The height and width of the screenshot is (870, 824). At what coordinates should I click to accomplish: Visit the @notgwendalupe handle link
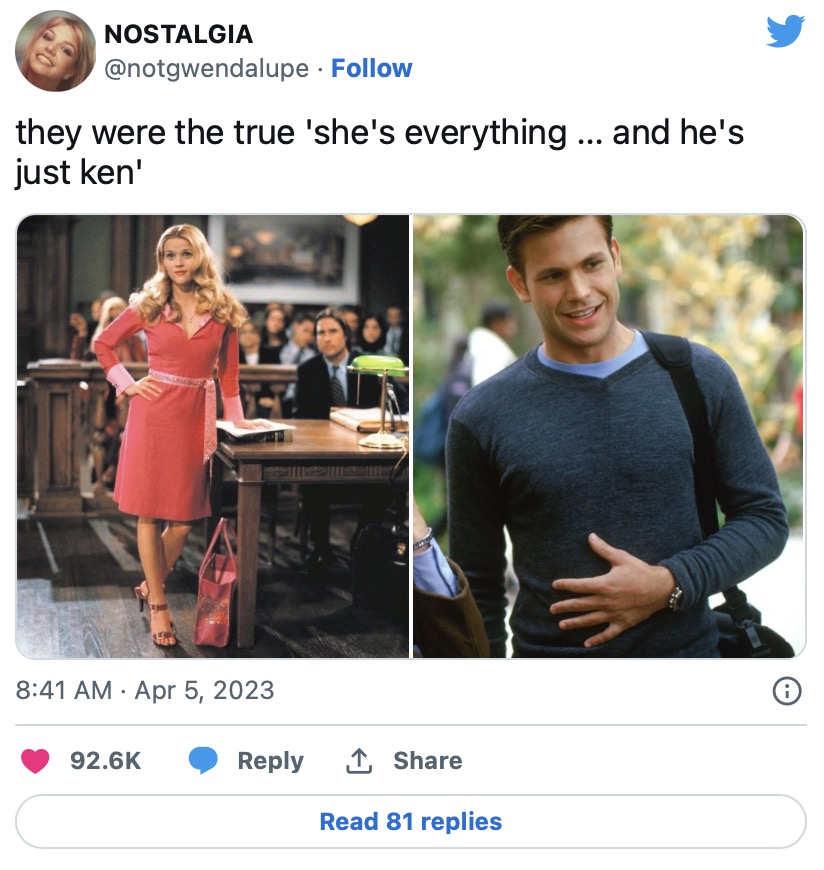[x=206, y=69]
